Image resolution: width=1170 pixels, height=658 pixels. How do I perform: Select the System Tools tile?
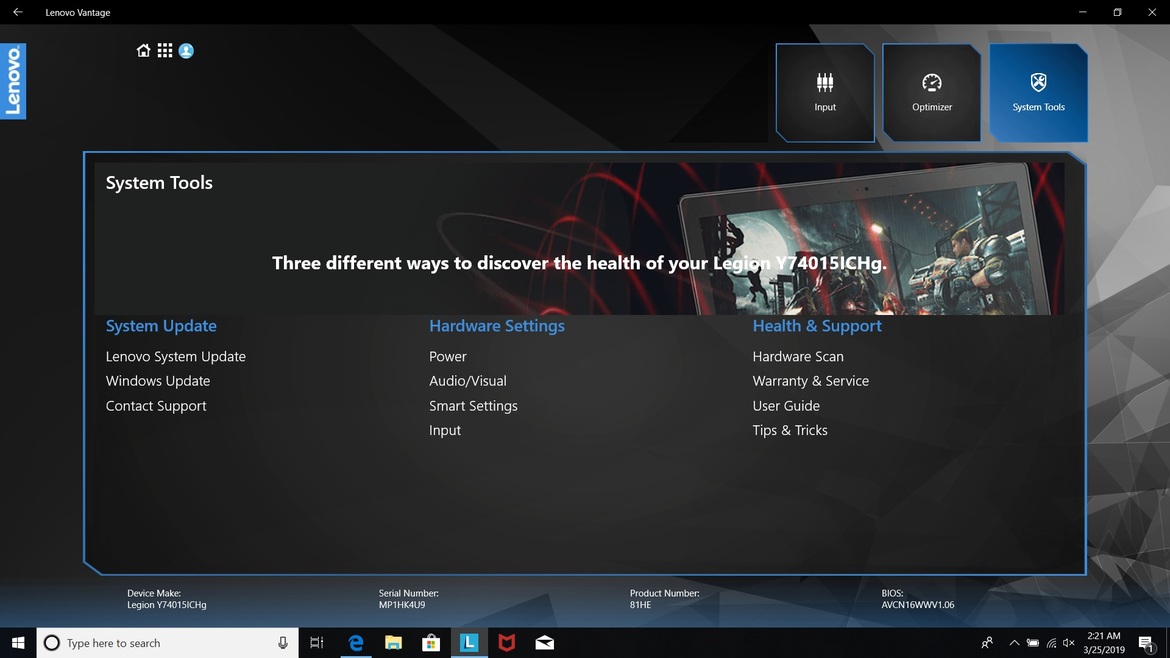[1038, 93]
